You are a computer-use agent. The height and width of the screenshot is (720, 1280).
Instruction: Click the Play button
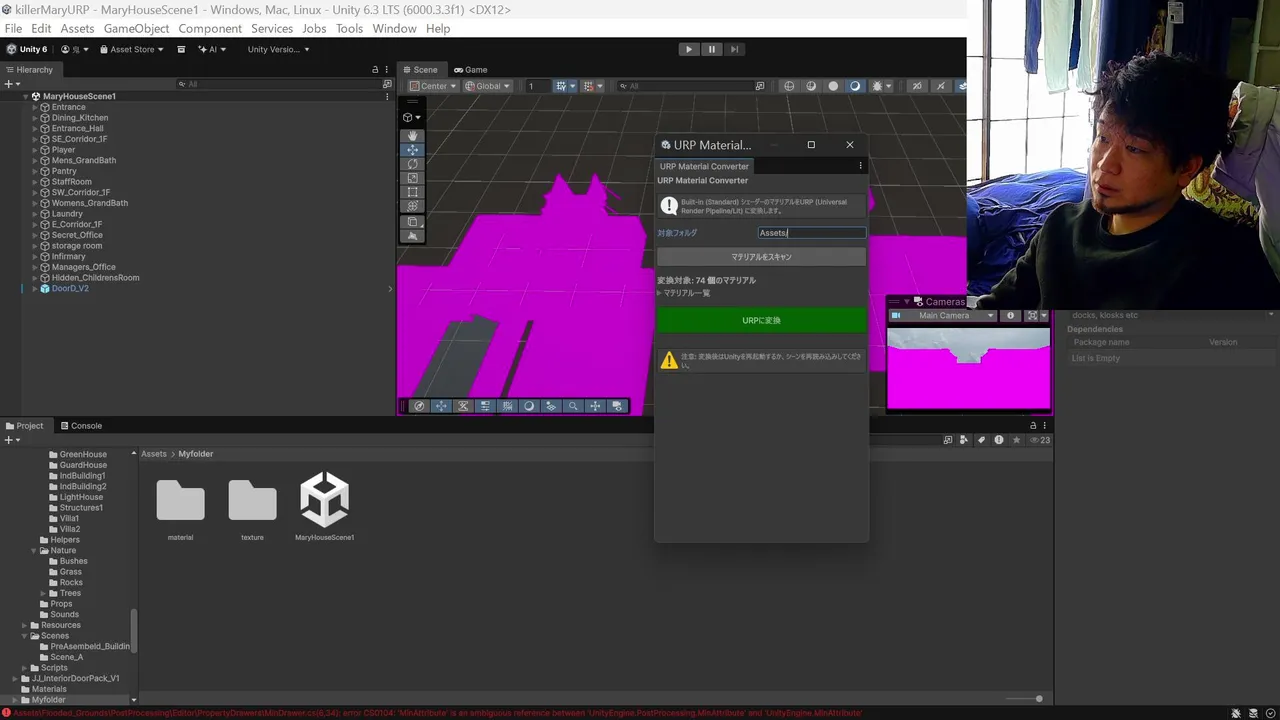(688, 49)
